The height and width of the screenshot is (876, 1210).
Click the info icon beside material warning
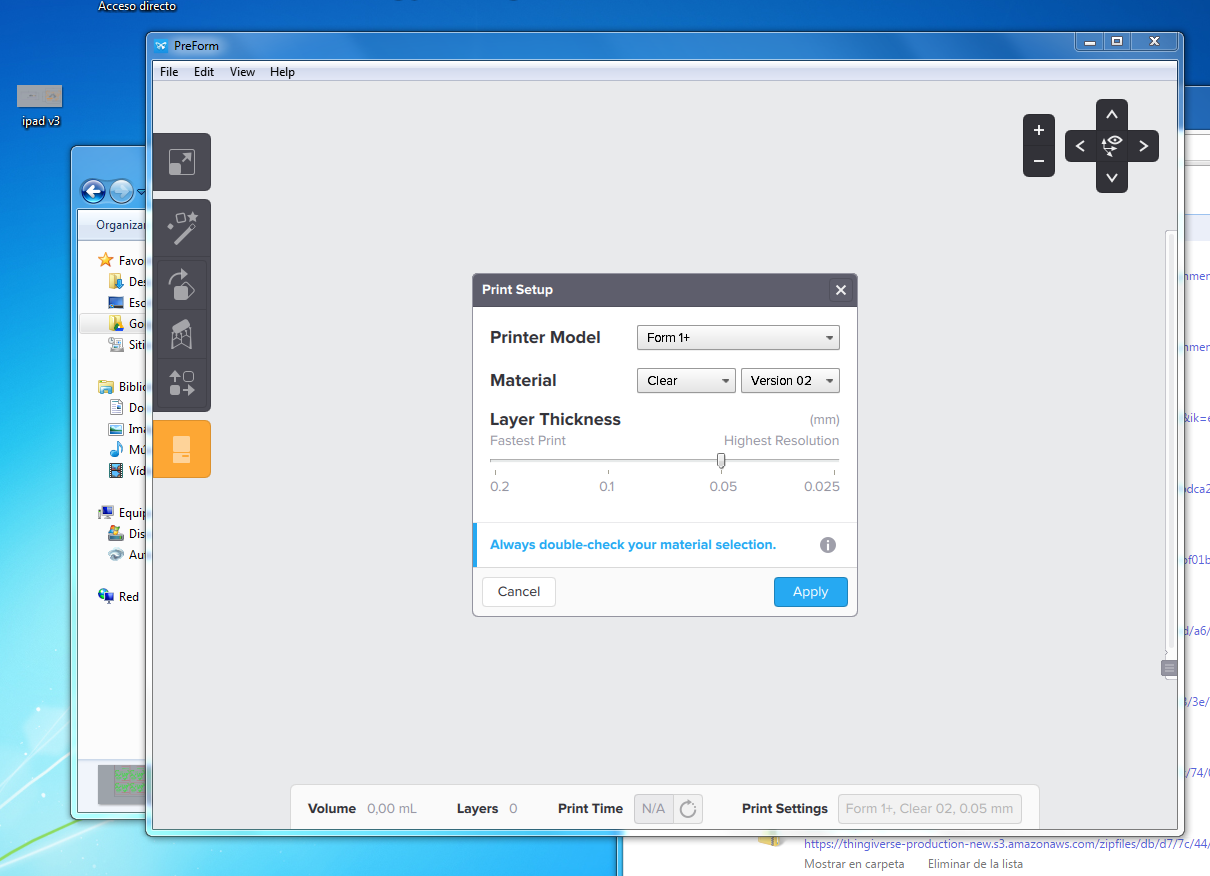(827, 545)
